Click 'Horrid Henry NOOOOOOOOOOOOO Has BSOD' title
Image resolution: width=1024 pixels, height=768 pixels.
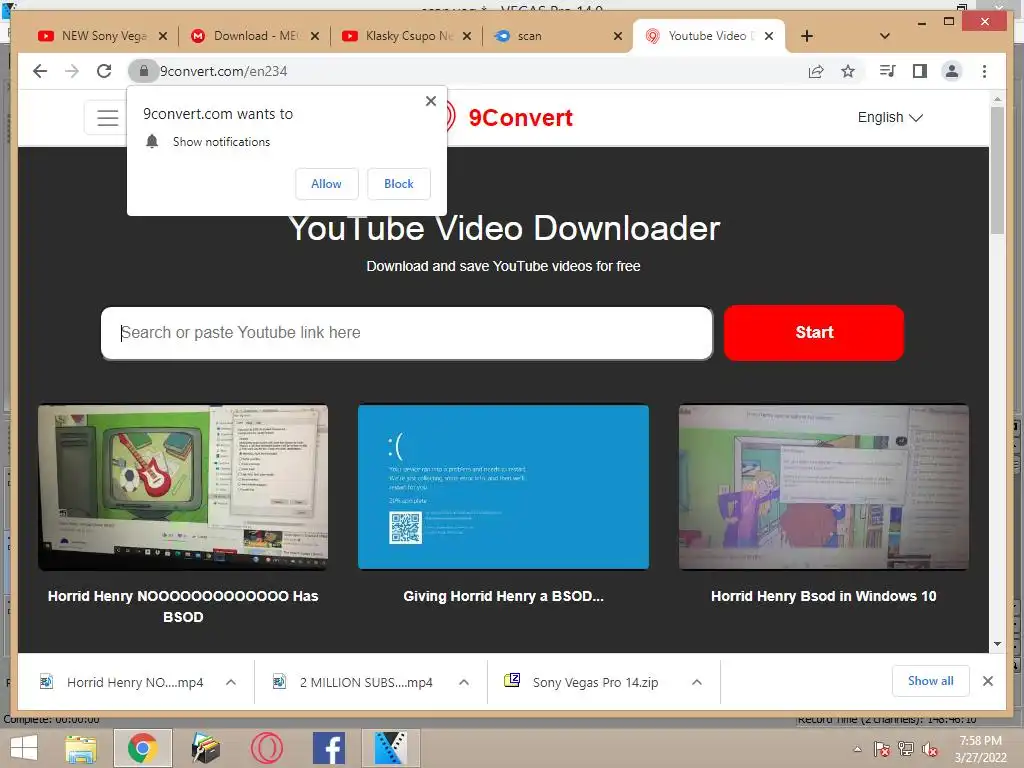click(183, 606)
